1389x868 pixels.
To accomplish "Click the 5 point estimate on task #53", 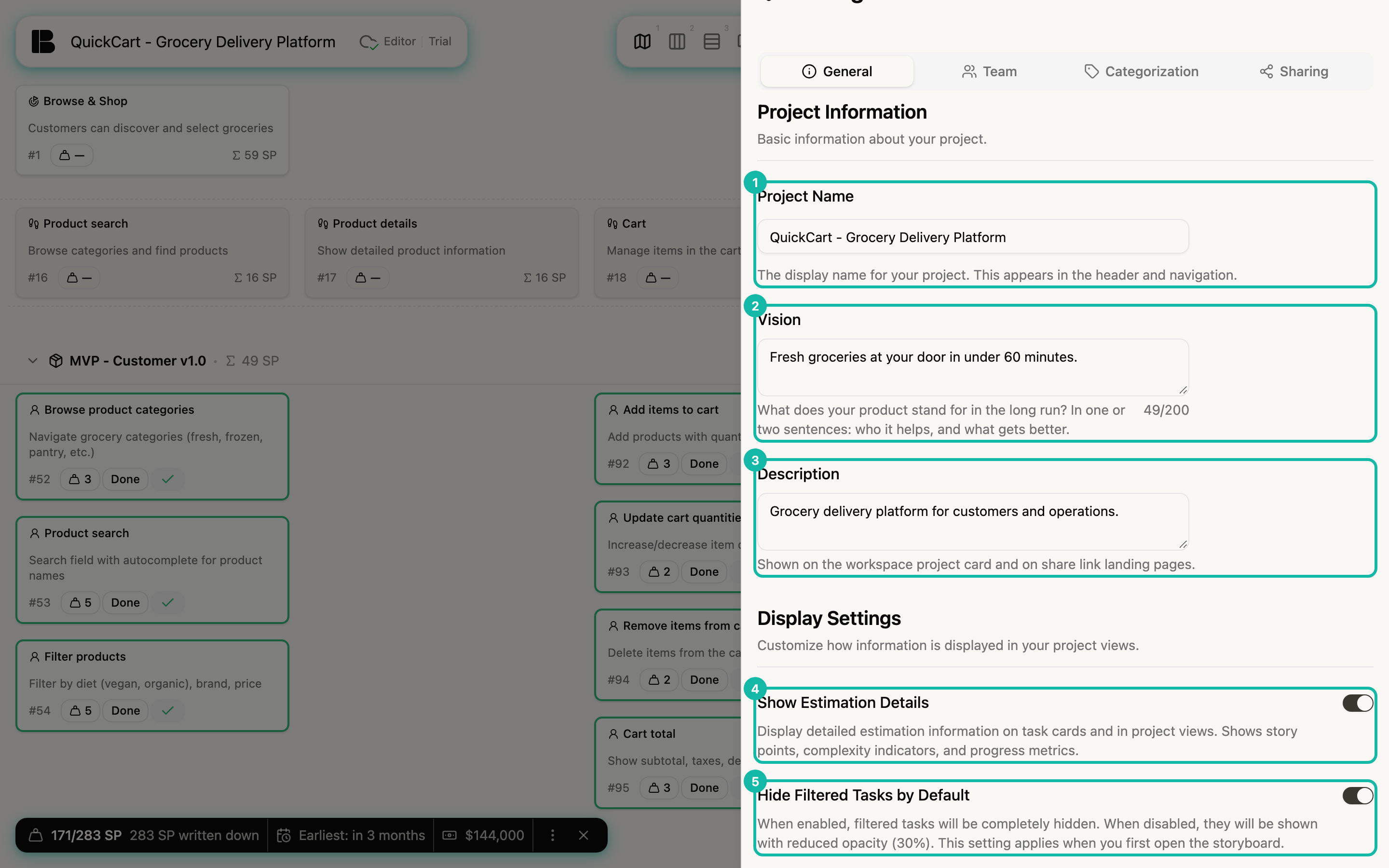I will [x=81, y=602].
